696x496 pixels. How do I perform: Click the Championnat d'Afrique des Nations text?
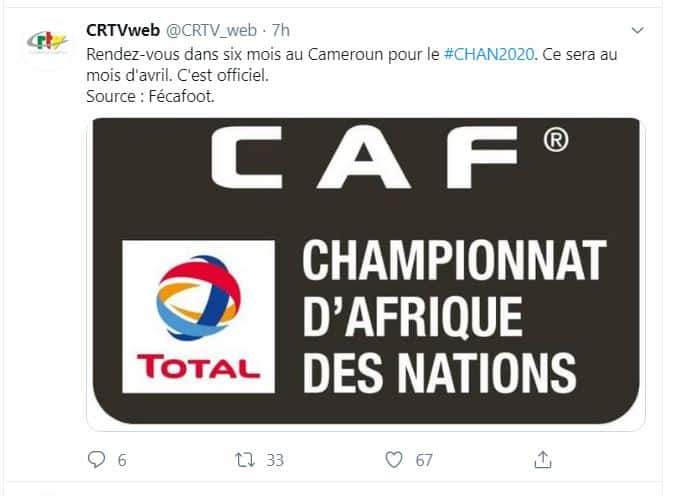coord(455,317)
